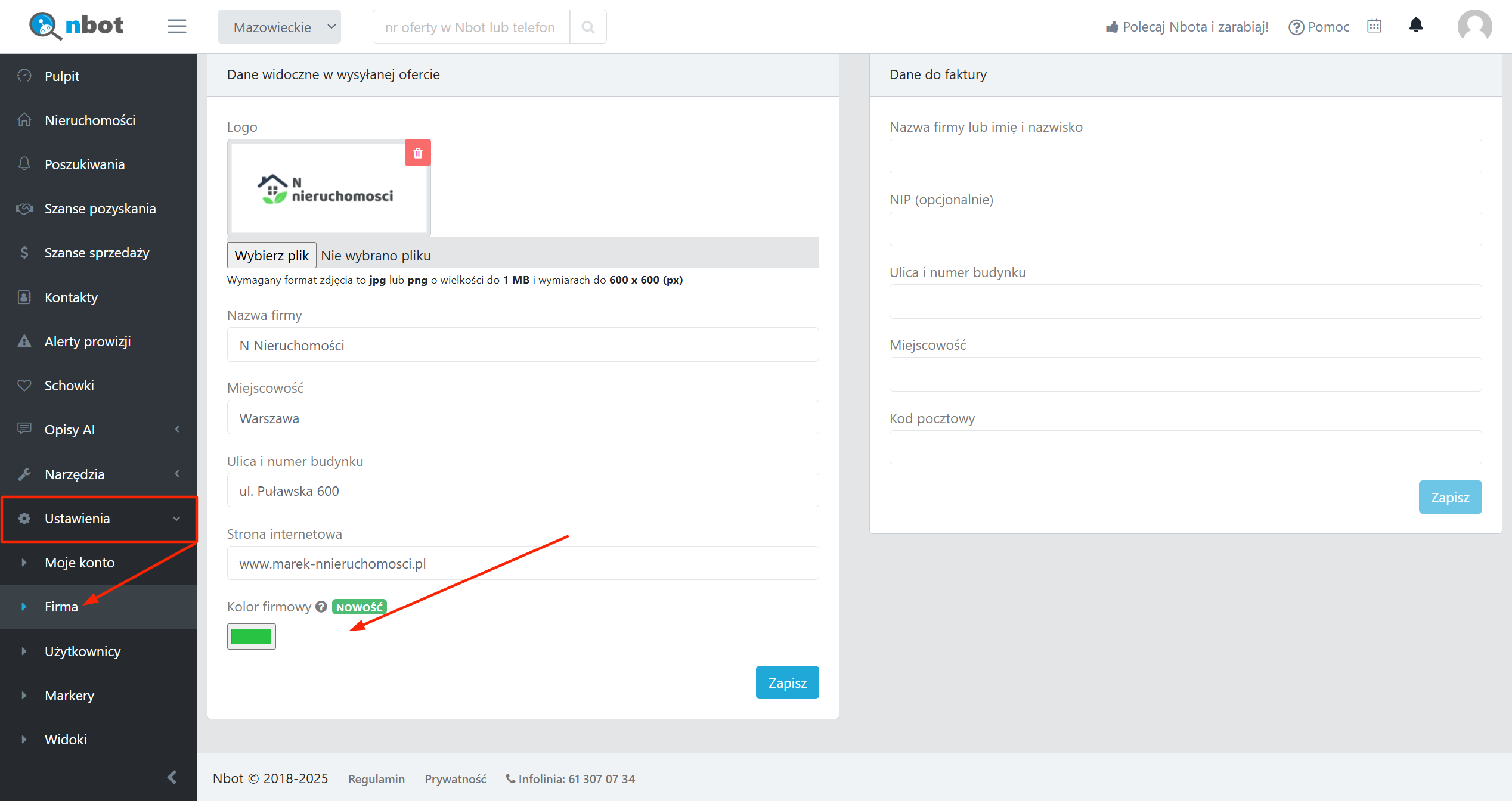Expand Narzędzia submenu arrow
Viewport: 1512px width, 801px height.
(177, 474)
